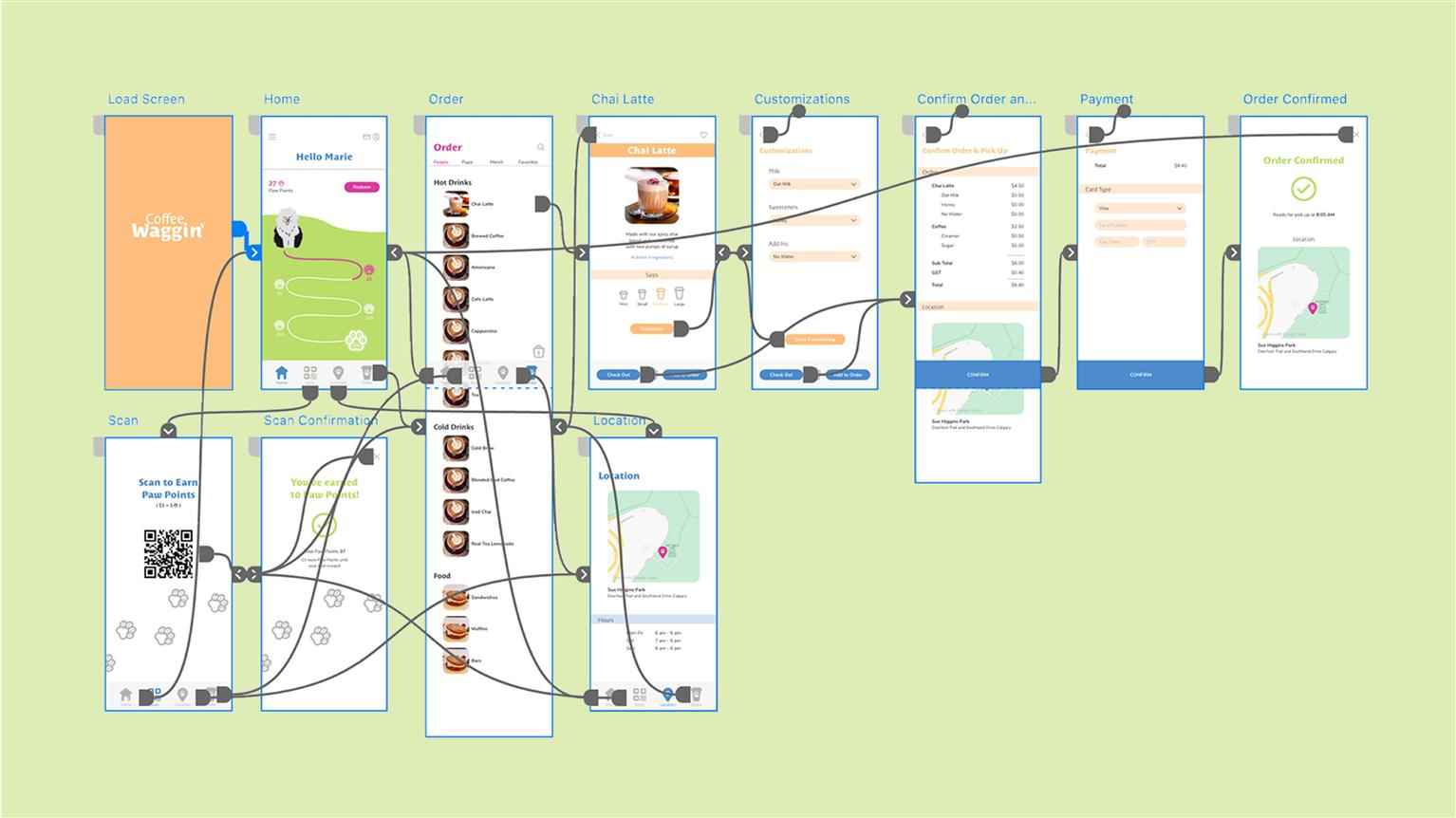Click the Chai Latte thumbnail in Hot Drinks
Image resolution: width=1456 pixels, height=818 pixels.
[457, 203]
